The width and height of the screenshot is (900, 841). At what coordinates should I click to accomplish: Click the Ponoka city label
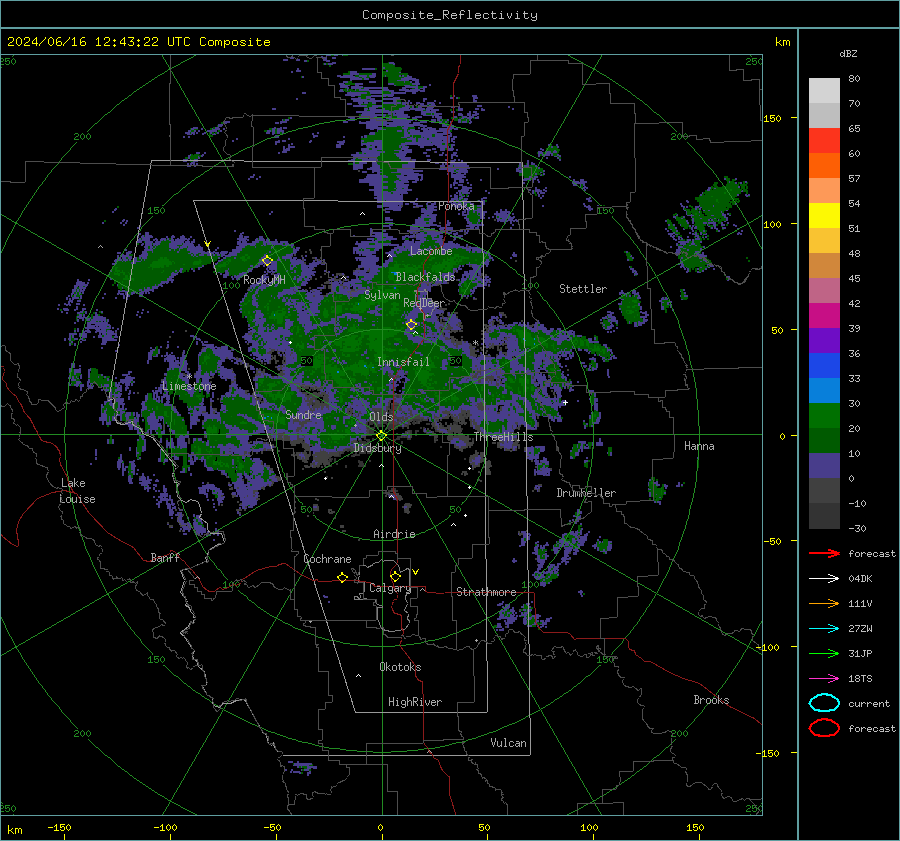coord(456,206)
